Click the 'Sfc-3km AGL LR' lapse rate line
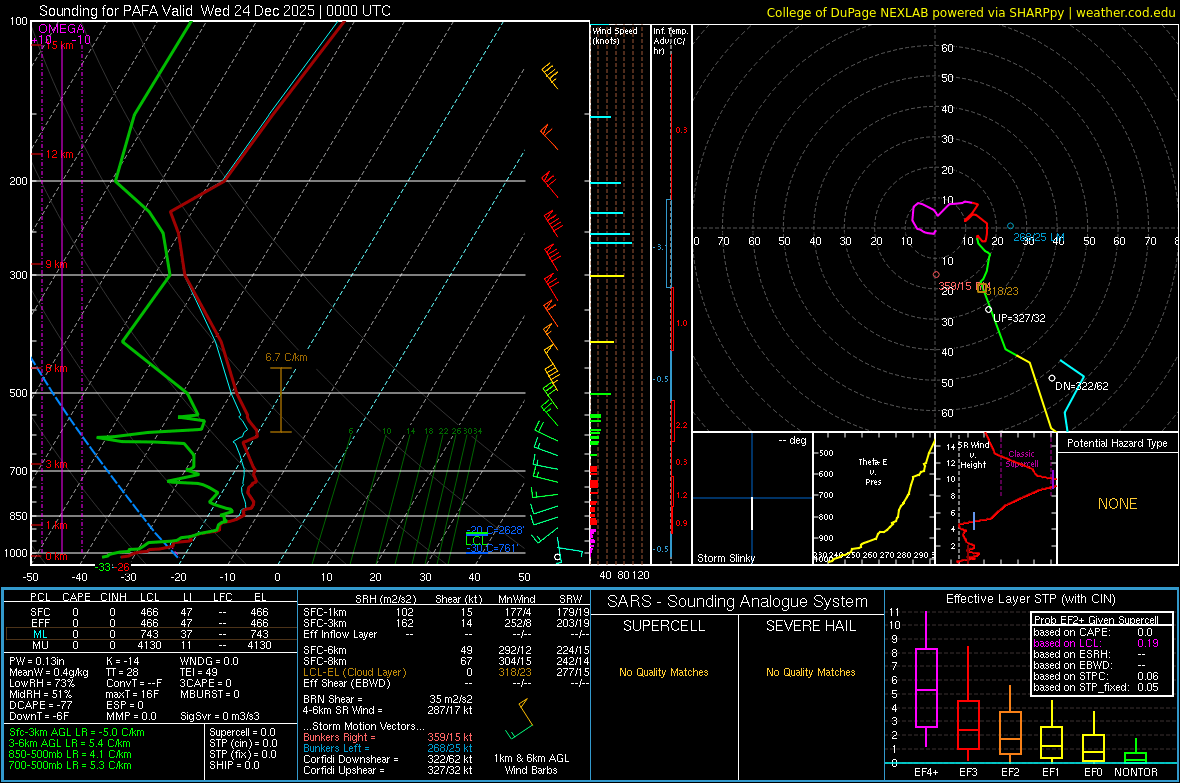Screen dimensions: 1180x783 pos(77,732)
